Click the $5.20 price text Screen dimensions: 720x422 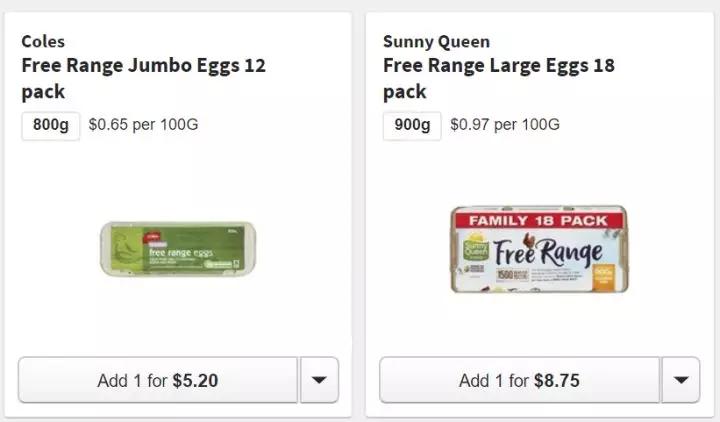[195, 380]
